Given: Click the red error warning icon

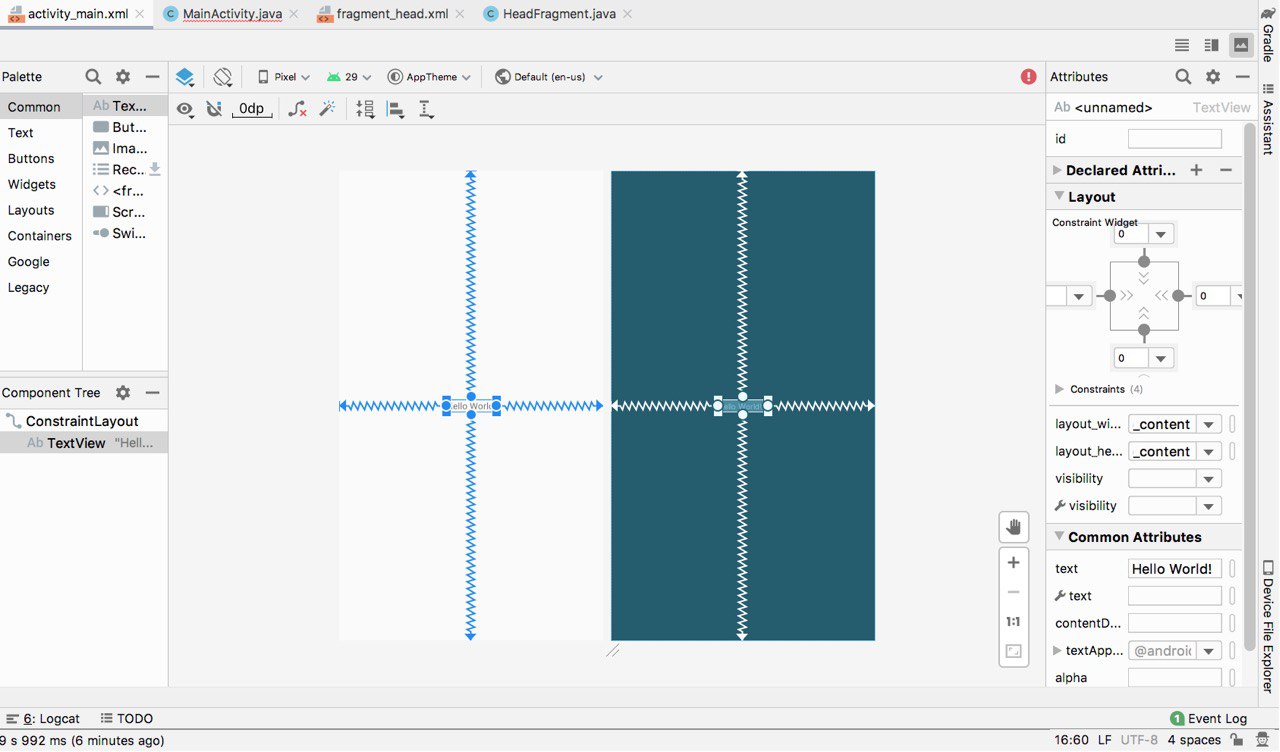Looking at the screenshot, I should coord(1028,77).
